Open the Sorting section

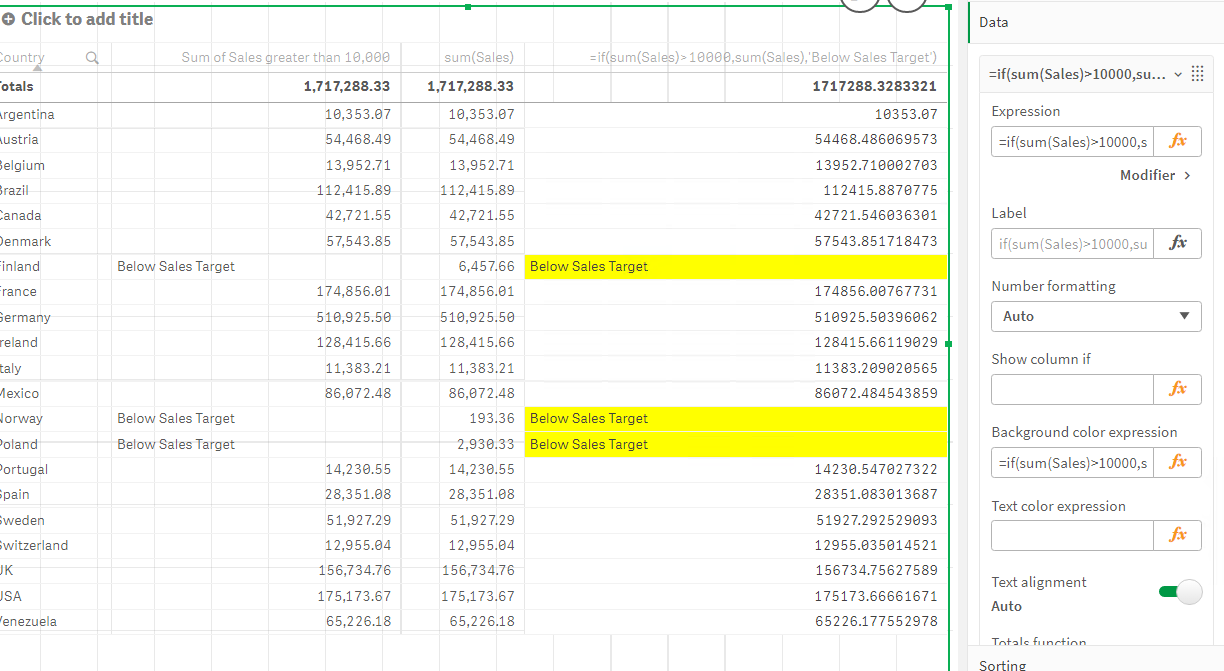1002,664
